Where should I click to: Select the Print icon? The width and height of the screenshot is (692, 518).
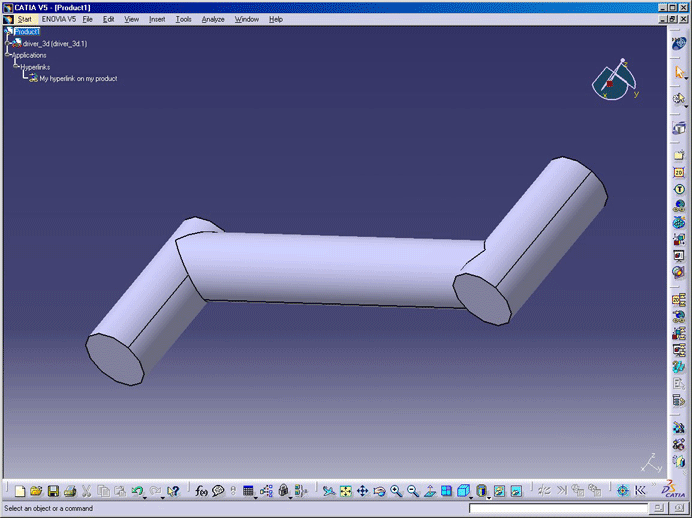tap(70, 491)
